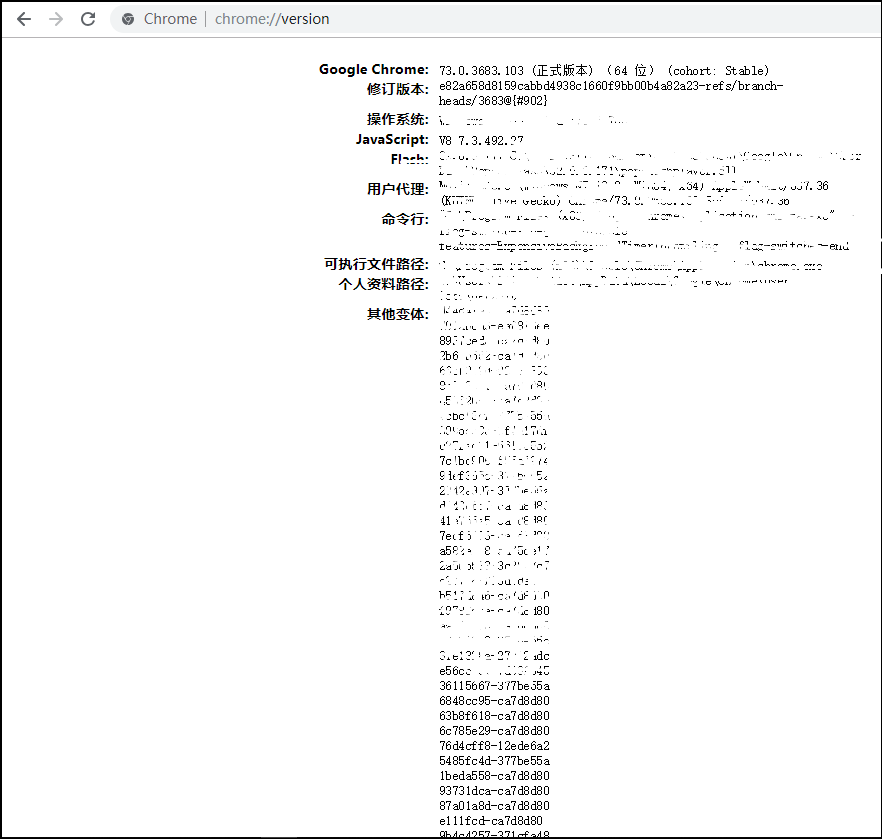Click the '命令行:' label
The image size is (882, 839).
(x=405, y=219)
